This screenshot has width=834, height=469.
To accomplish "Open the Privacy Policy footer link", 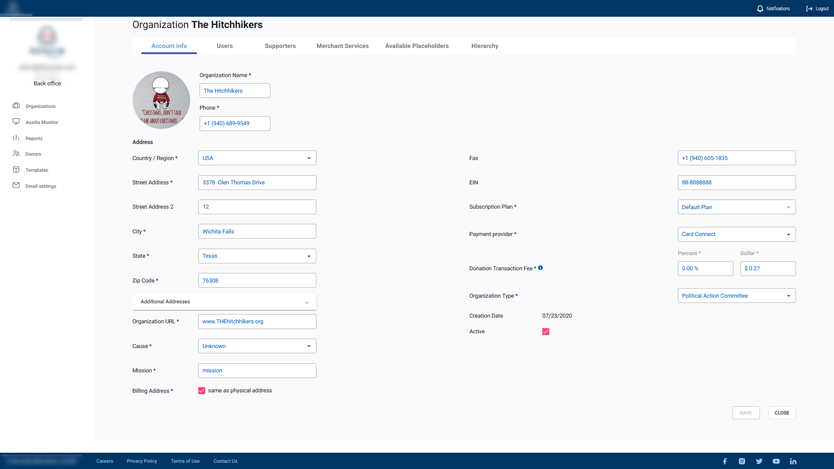I will [142, 461].
